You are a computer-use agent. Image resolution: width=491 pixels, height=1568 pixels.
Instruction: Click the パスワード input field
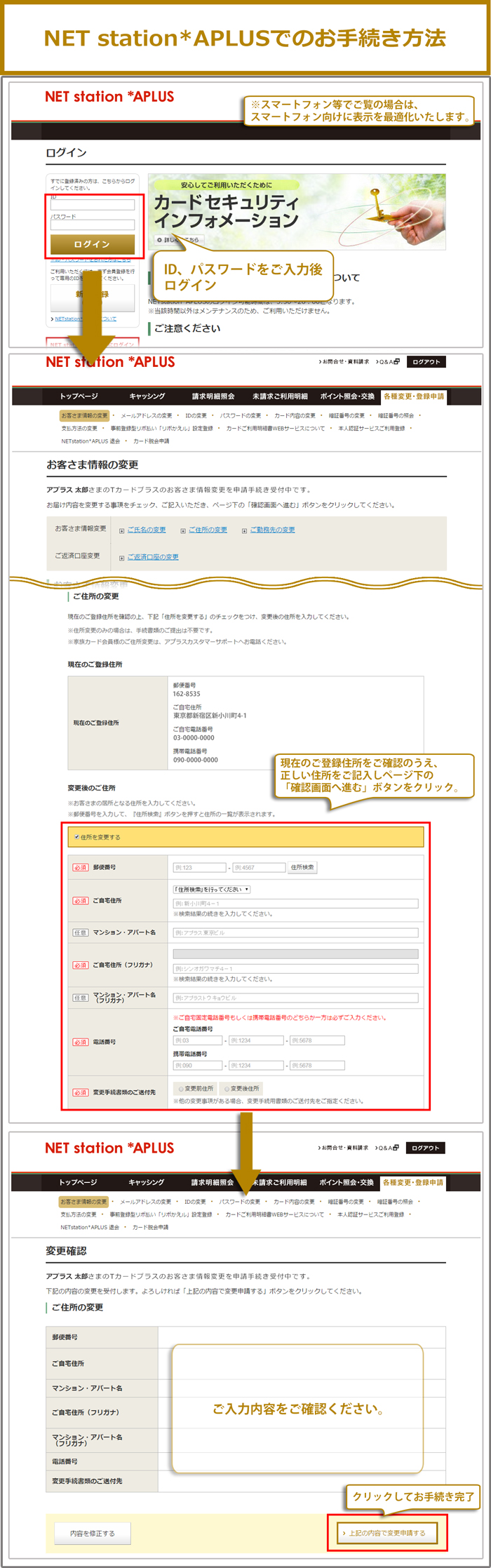pos(93,225)
